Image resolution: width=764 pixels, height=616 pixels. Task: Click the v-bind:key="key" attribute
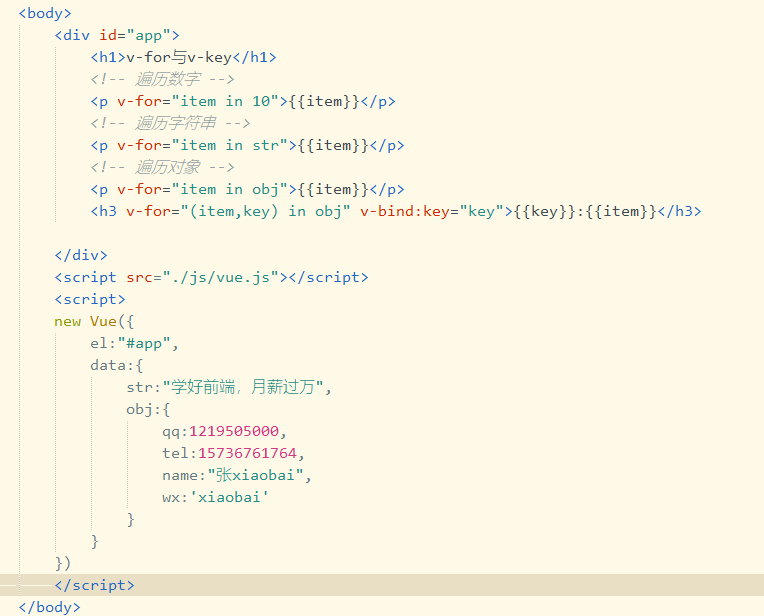pyautogui.click(x=432, y=212)
